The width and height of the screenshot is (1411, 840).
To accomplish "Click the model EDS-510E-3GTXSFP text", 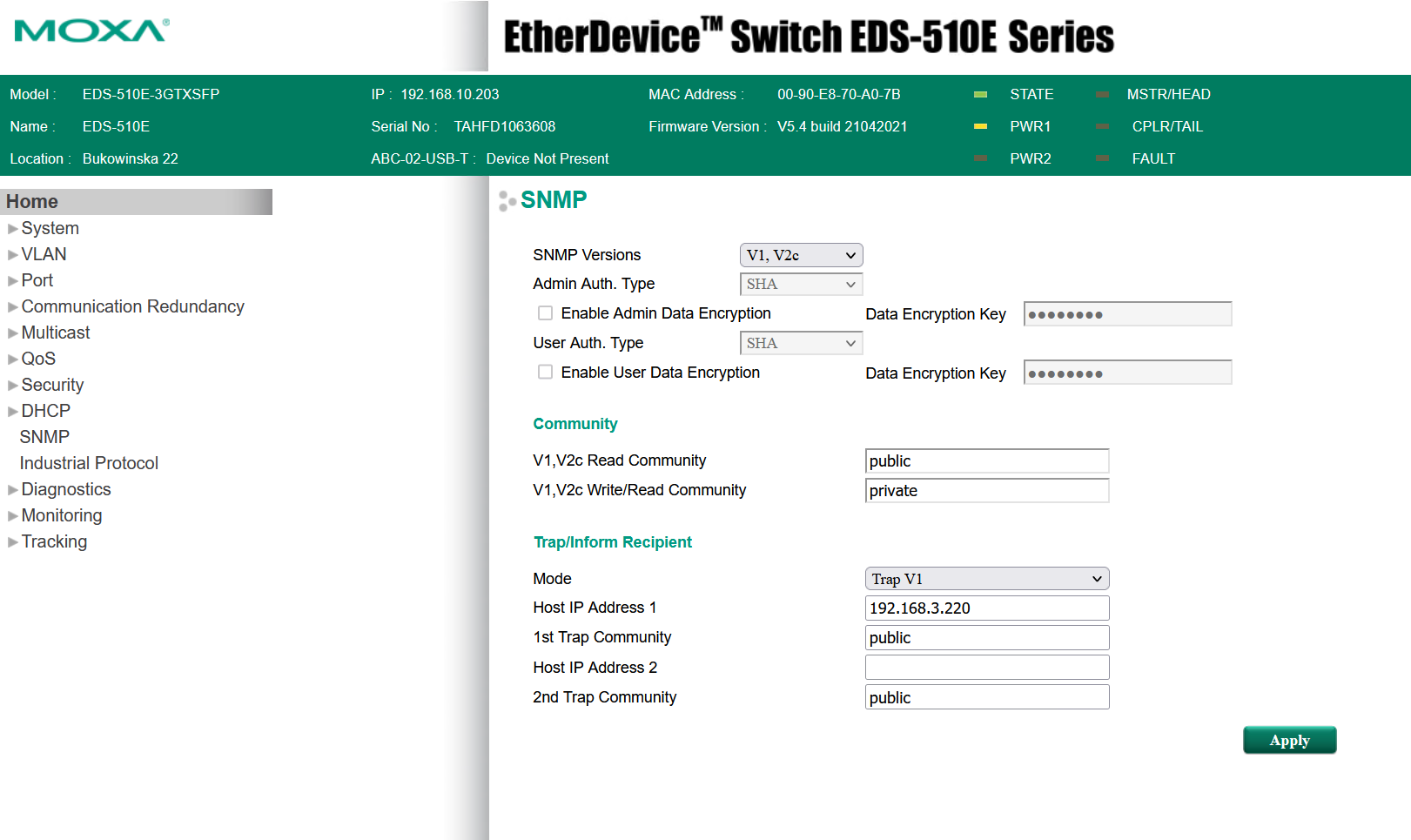I will click(151, 94).
